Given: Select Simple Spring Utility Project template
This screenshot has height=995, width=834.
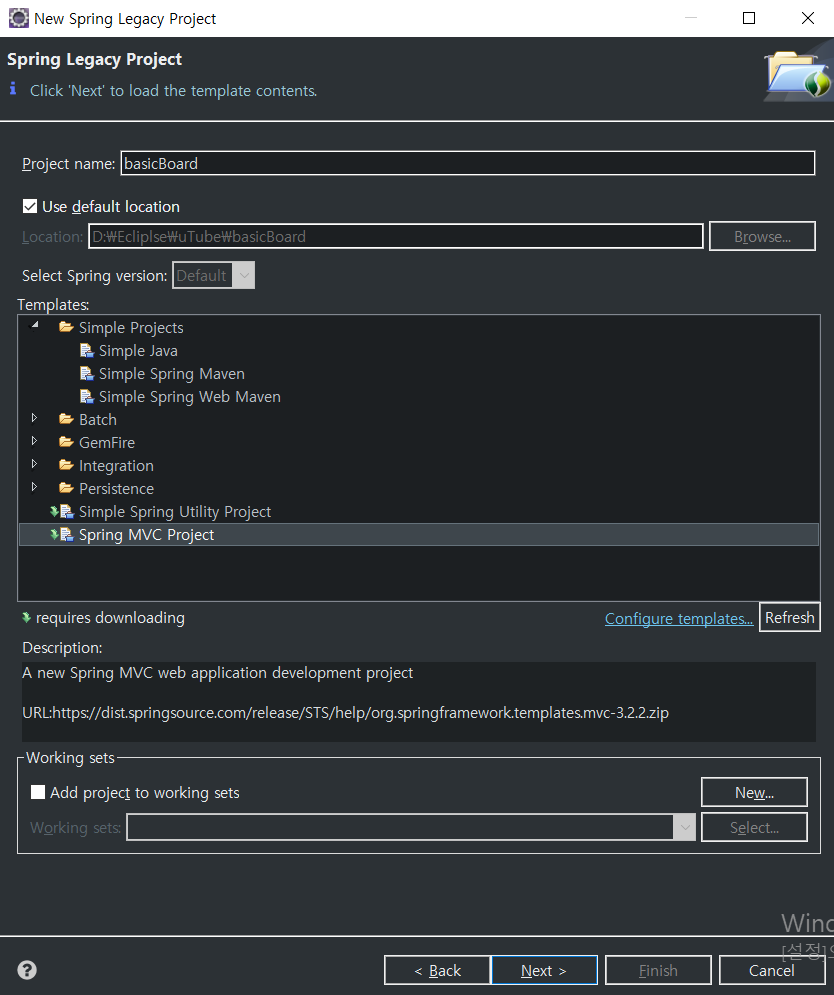Looking at the screenshot, I should (x=175, y=511).
